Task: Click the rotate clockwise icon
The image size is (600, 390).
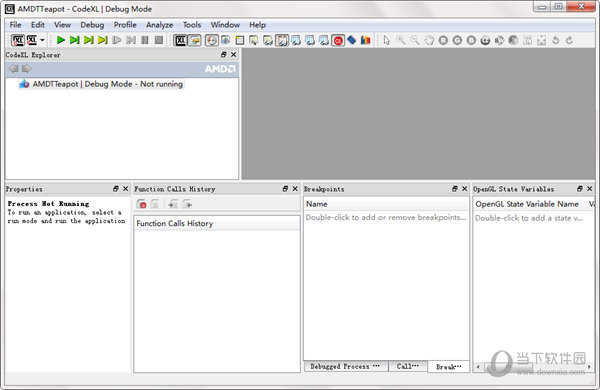Action: pyautogui.click(x=569, y=40)
